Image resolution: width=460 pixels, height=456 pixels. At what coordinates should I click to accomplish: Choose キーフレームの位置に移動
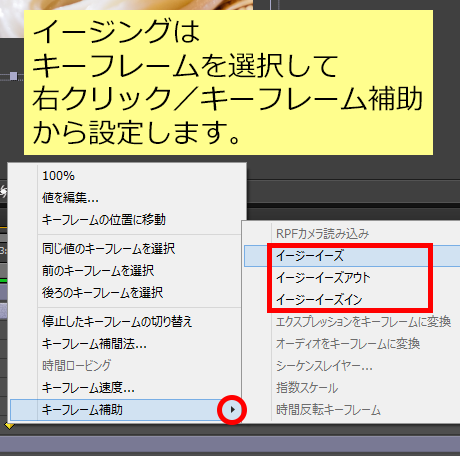tap(126, 220)
